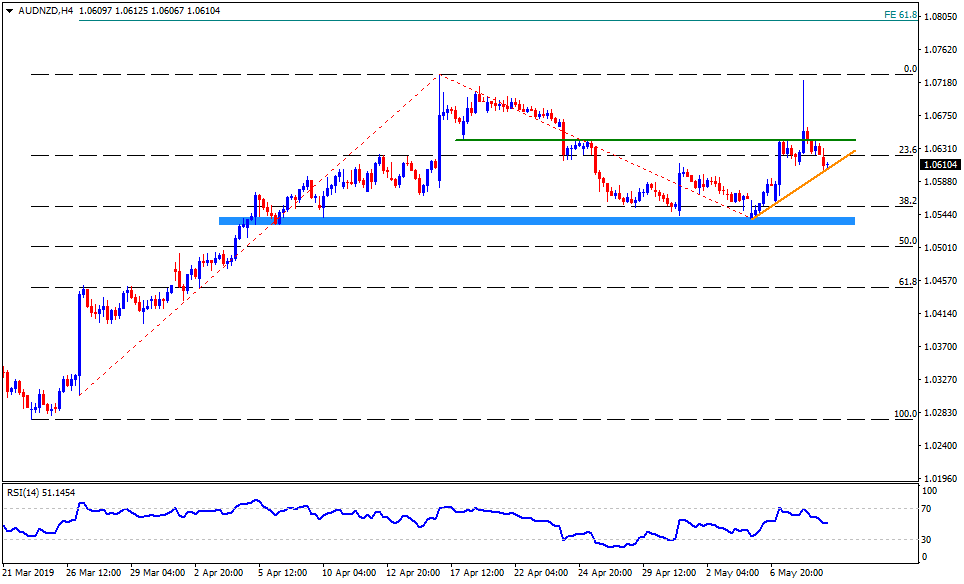Click the current price label 1.06104
Image resolution: width=964 pixels, height=584 pixels.
[x=941, y=165]
